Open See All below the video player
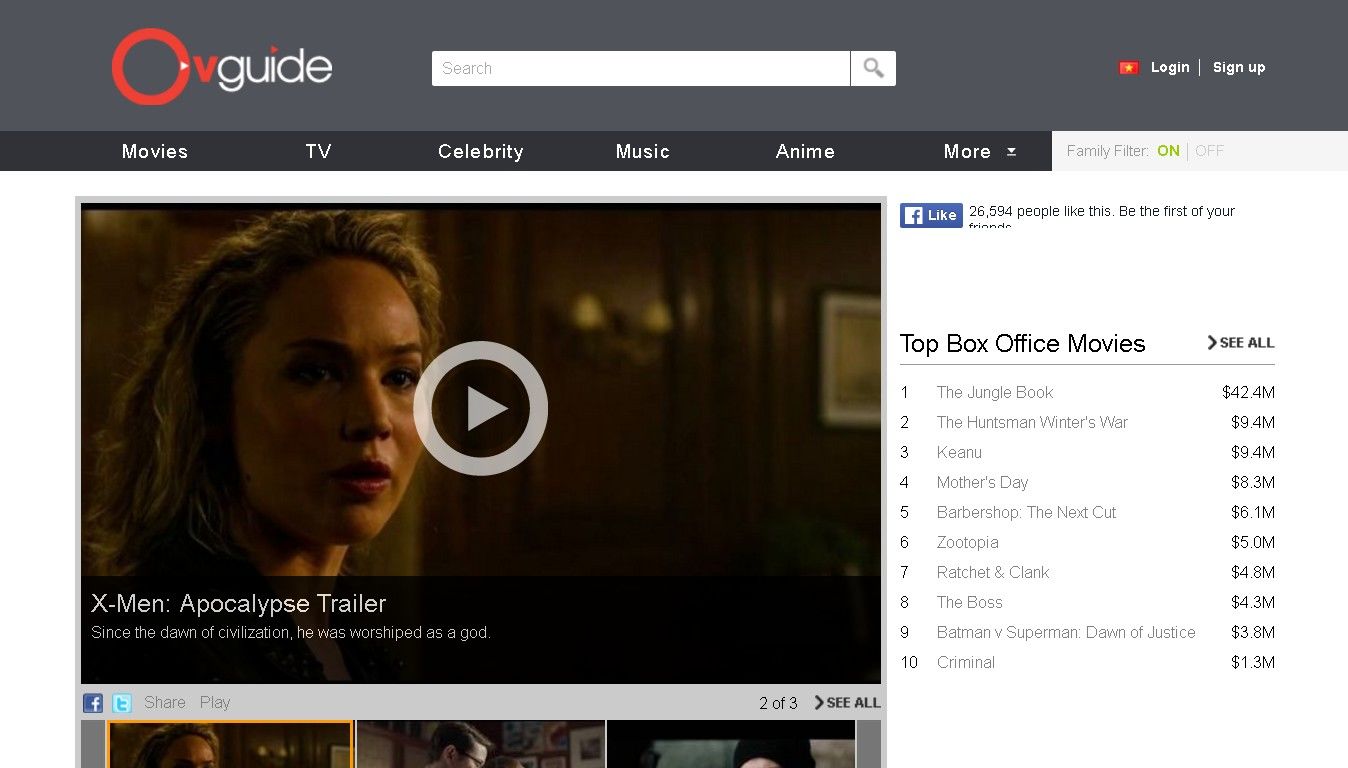The height and width of the screenshot is (768, 1348). click(x=847, y=703)
